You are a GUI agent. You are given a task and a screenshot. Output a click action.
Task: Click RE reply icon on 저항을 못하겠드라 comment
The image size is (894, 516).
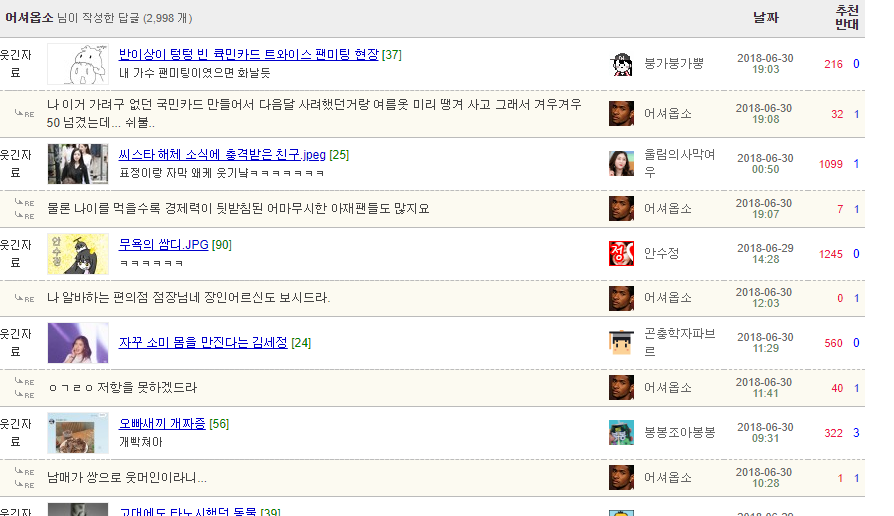pos(25,388)
